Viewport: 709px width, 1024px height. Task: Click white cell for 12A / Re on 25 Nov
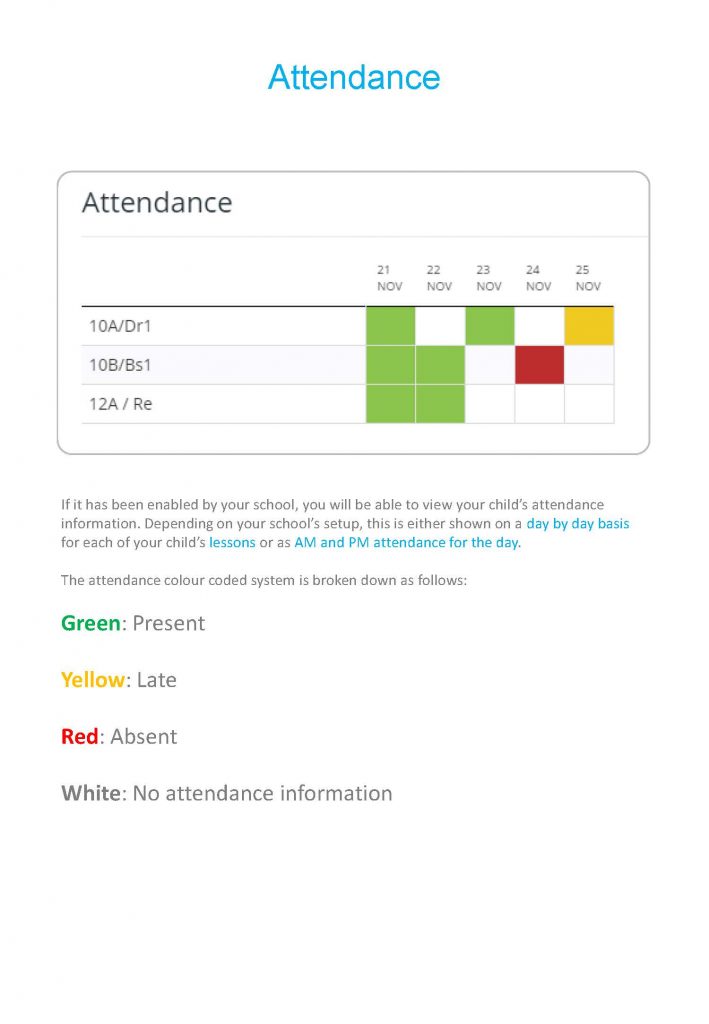pos(589,404)
